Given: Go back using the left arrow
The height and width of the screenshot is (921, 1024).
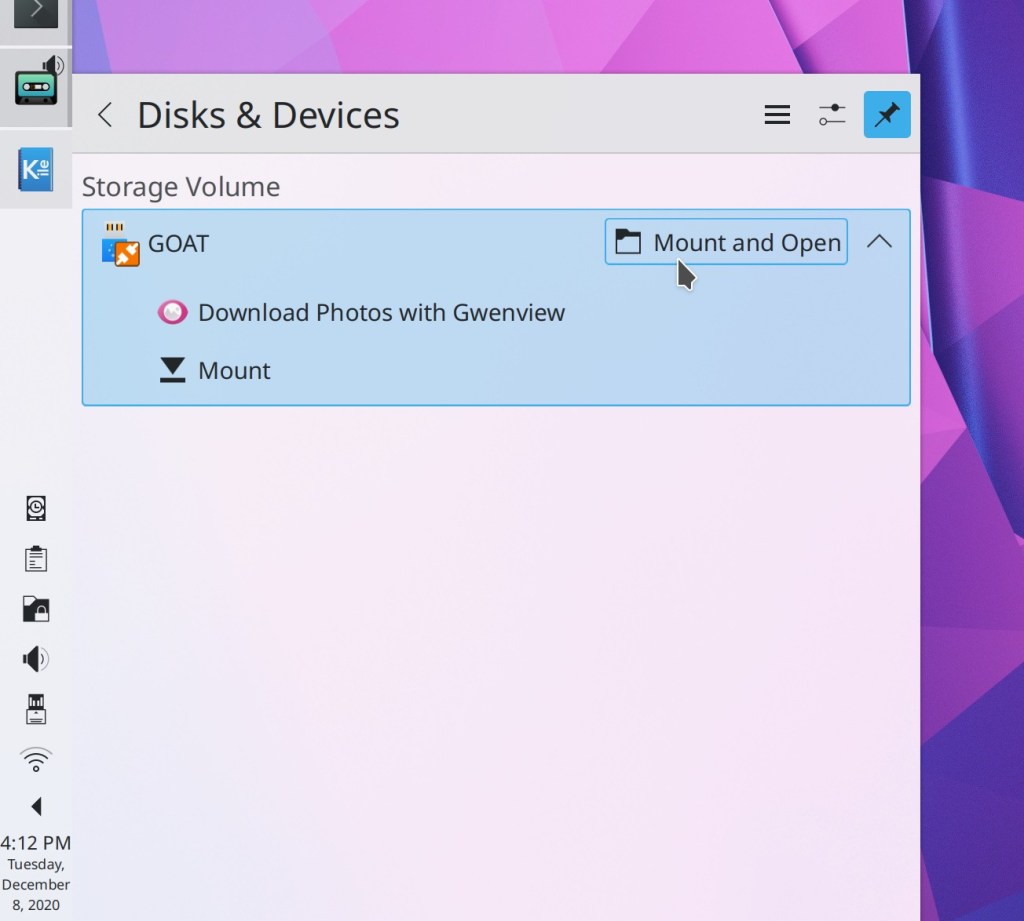Looking at the screenshot, I should 105,115.
